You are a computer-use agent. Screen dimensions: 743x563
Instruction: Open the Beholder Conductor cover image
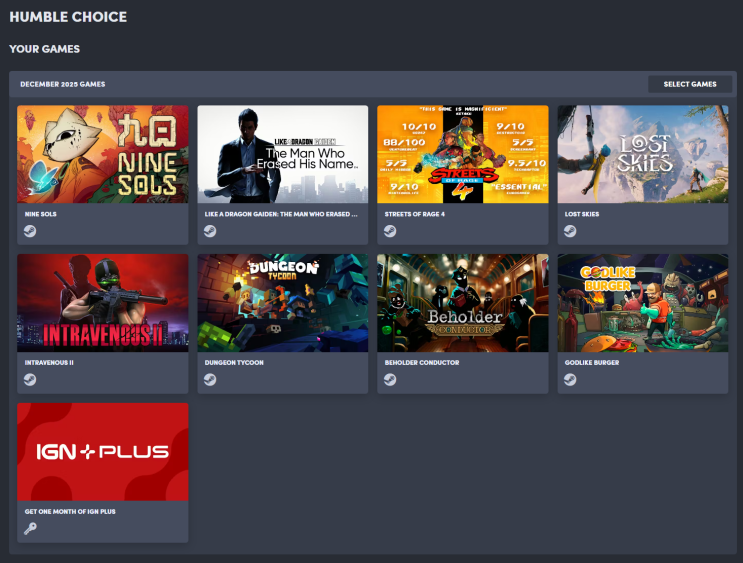tap(463, 303)
